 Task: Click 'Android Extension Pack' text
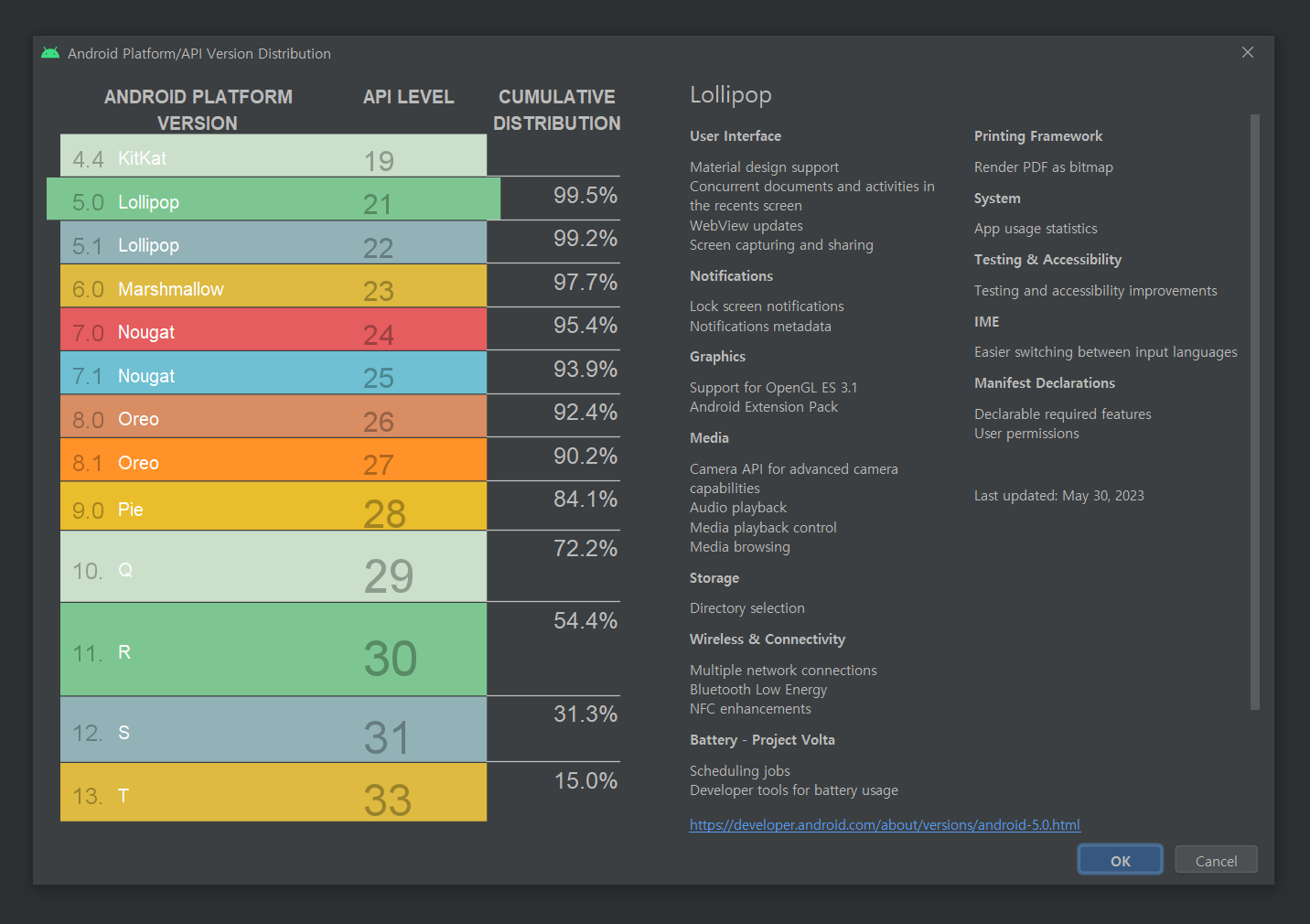click(x=764, y=407)
